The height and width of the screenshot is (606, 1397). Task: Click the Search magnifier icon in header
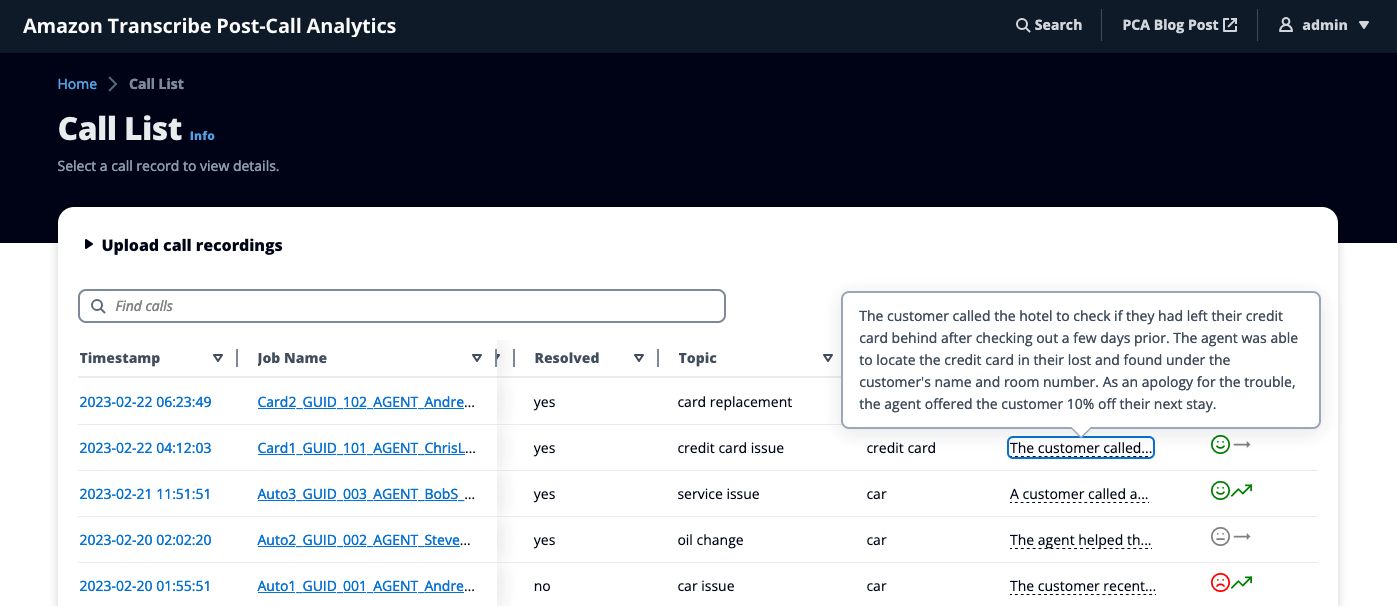pos(1022,25)
